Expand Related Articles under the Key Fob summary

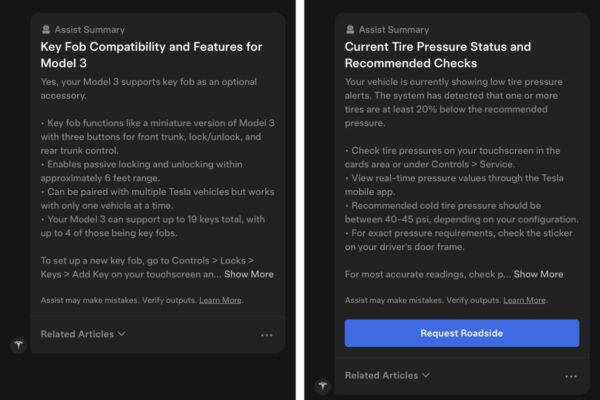[83, 334]
